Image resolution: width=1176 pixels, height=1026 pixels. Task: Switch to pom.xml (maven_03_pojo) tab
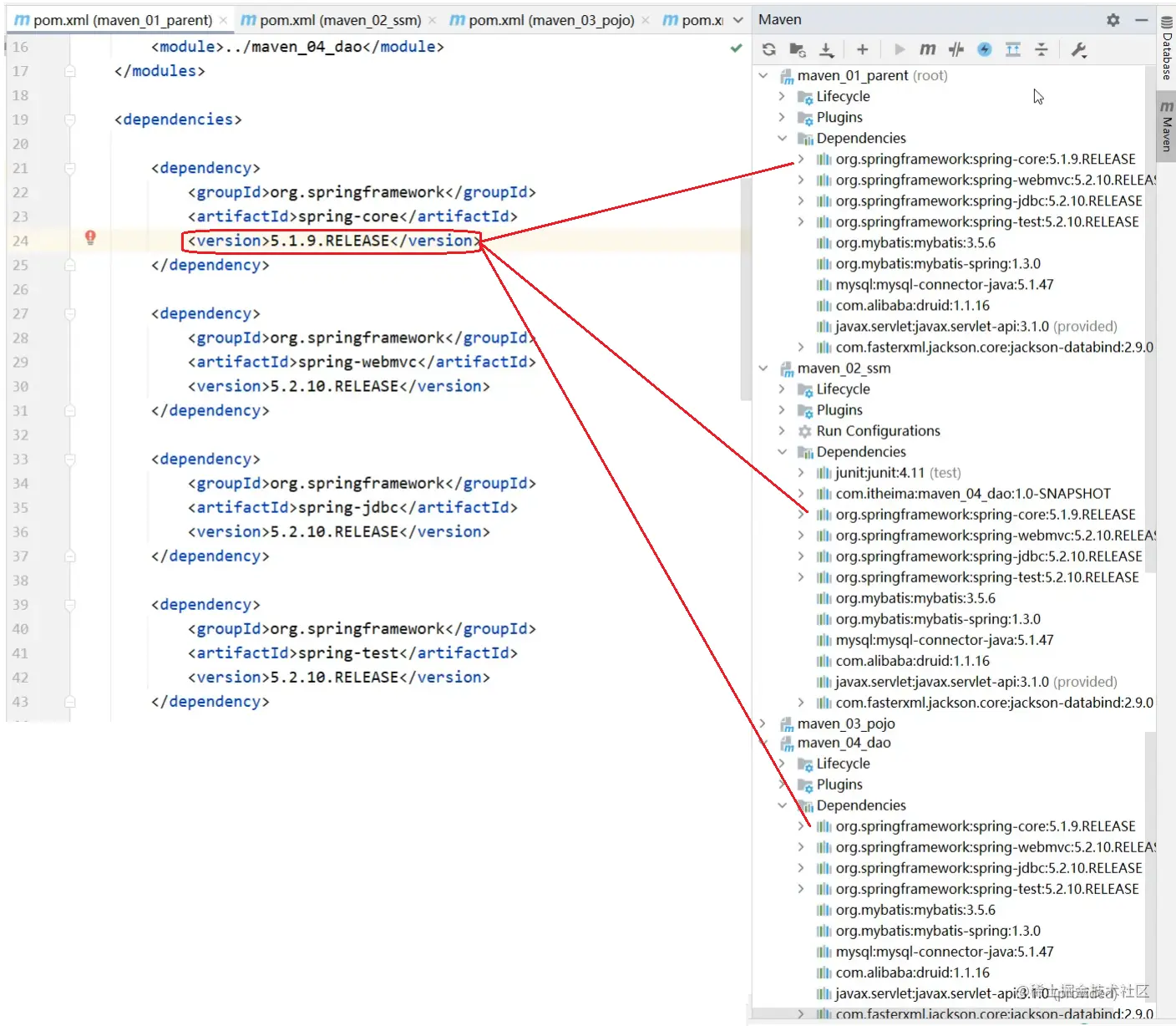542,19
